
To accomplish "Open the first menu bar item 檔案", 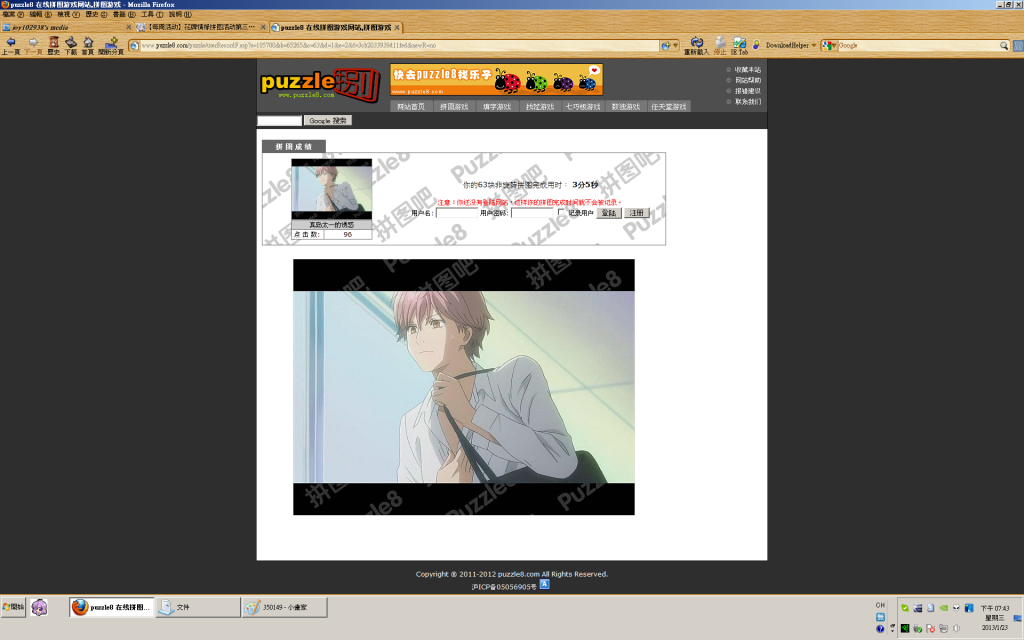I will point(13,14).
